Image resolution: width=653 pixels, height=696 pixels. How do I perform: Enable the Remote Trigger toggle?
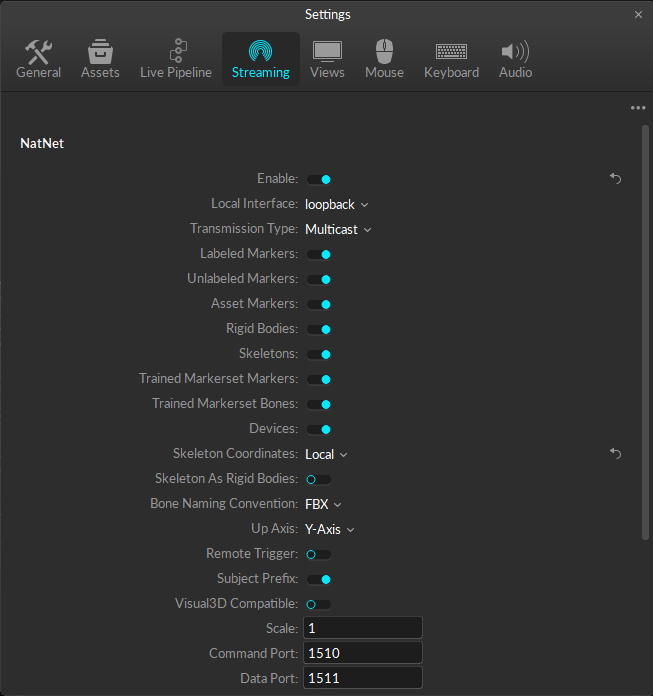pos(319,554)
